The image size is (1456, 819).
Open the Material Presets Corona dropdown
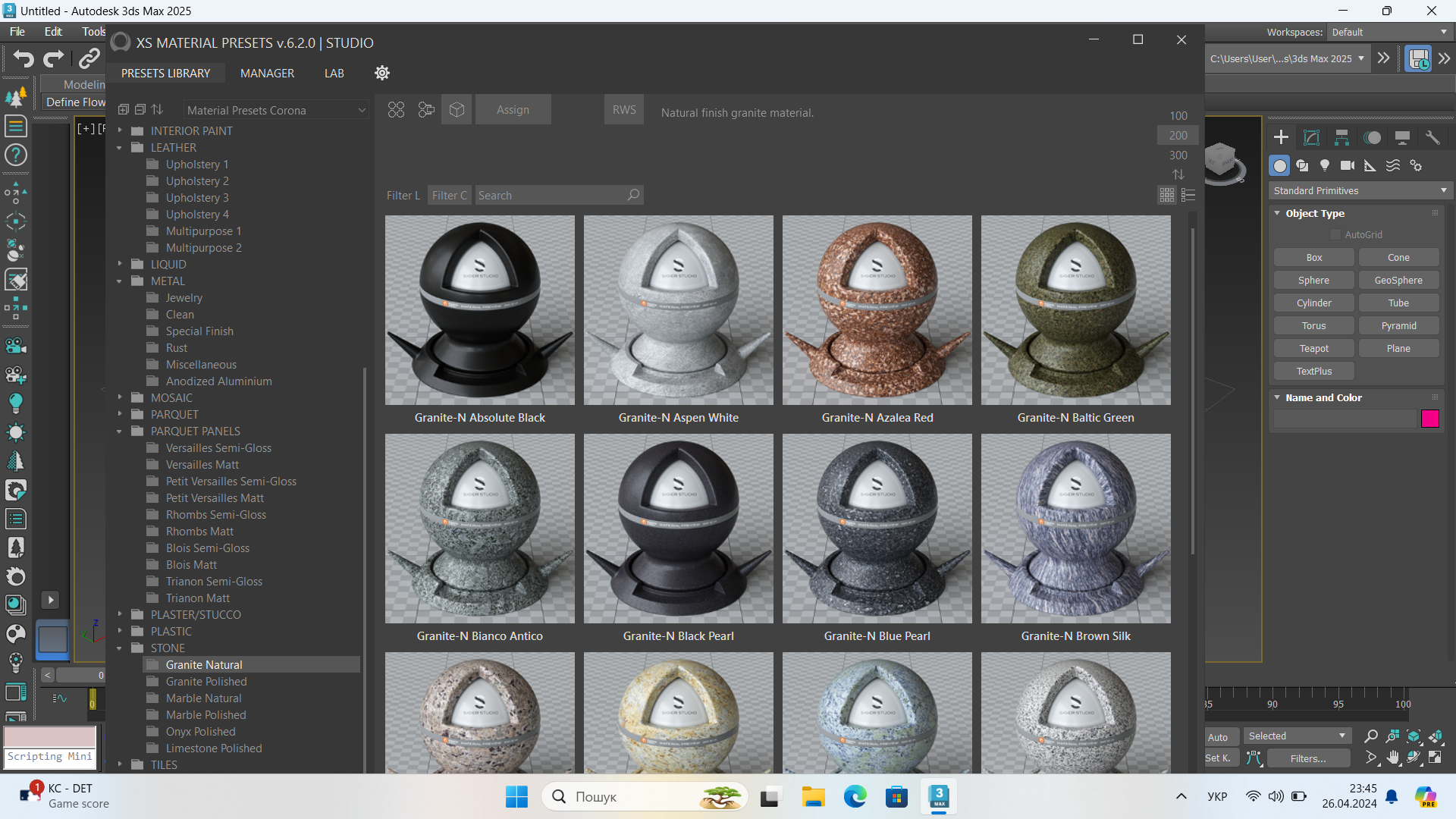277,110
